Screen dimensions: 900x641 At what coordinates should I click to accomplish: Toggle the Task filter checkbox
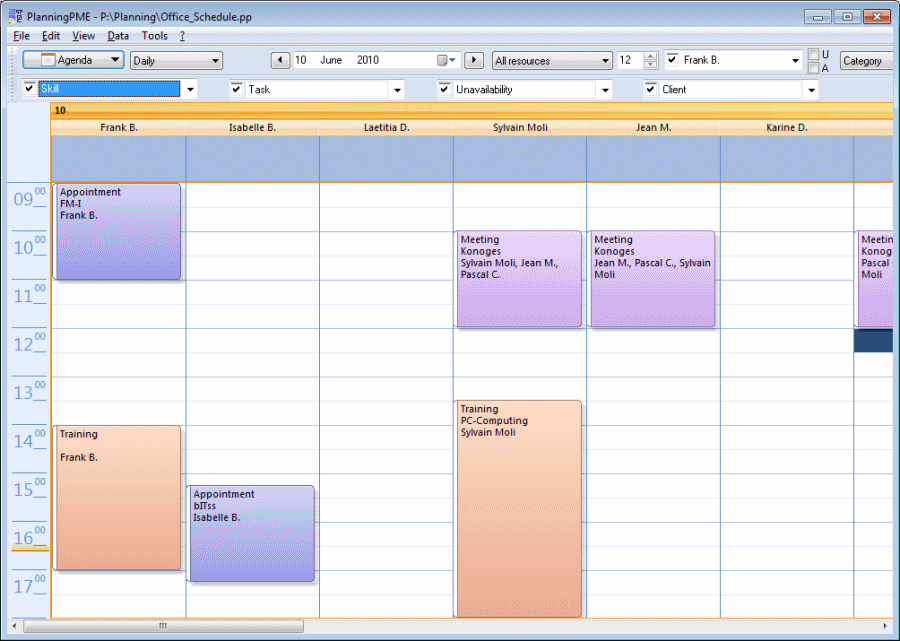pos(236,89)
